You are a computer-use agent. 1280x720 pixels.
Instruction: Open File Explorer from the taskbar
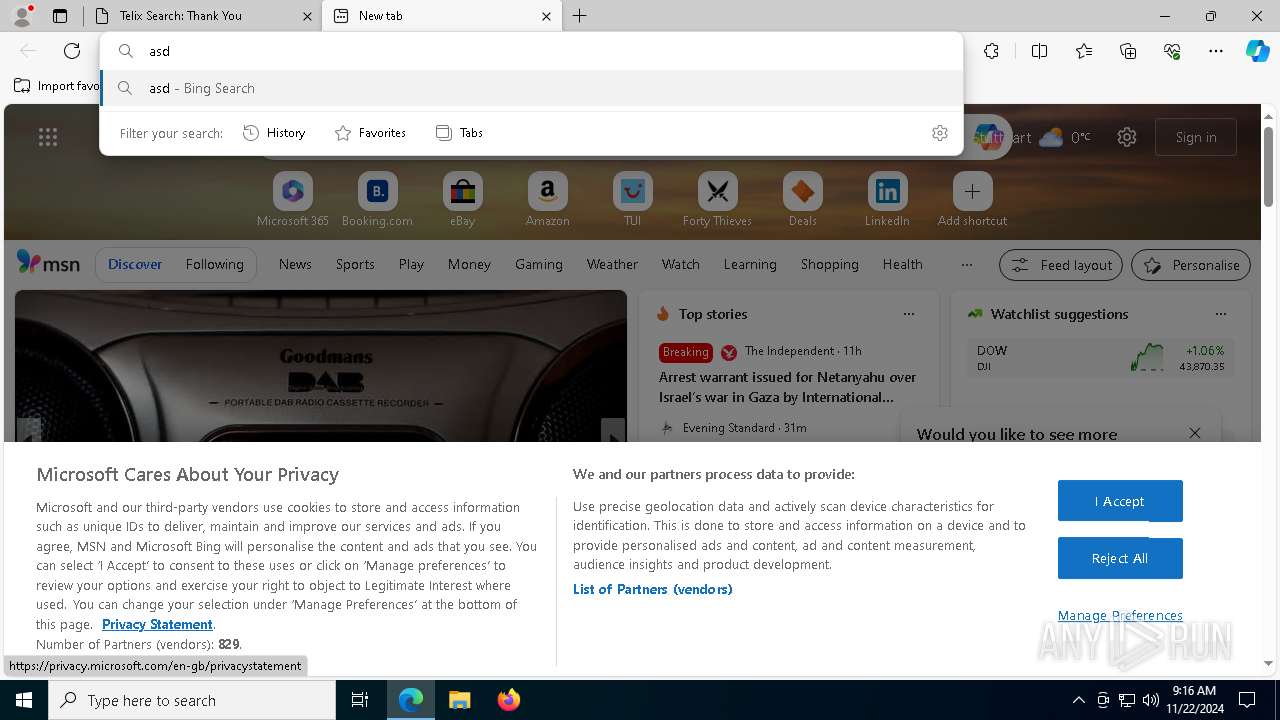pyautogui.click(x=459, y=700)
